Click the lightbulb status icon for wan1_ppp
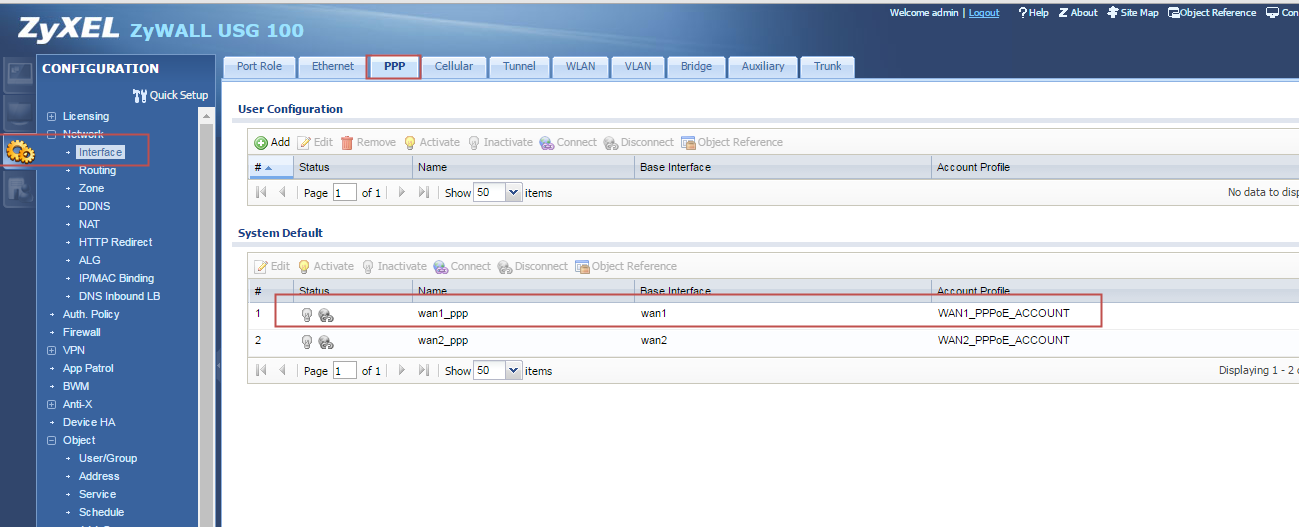This screenshot has width=1299, height=527. [x=307, y=314]
